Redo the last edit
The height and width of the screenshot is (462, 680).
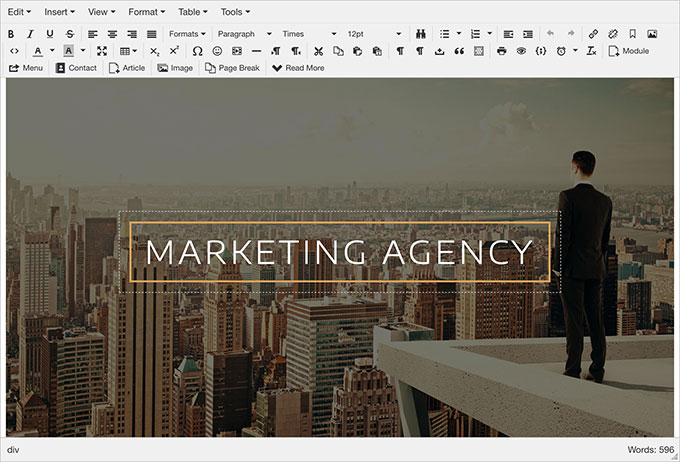point(571,34)
